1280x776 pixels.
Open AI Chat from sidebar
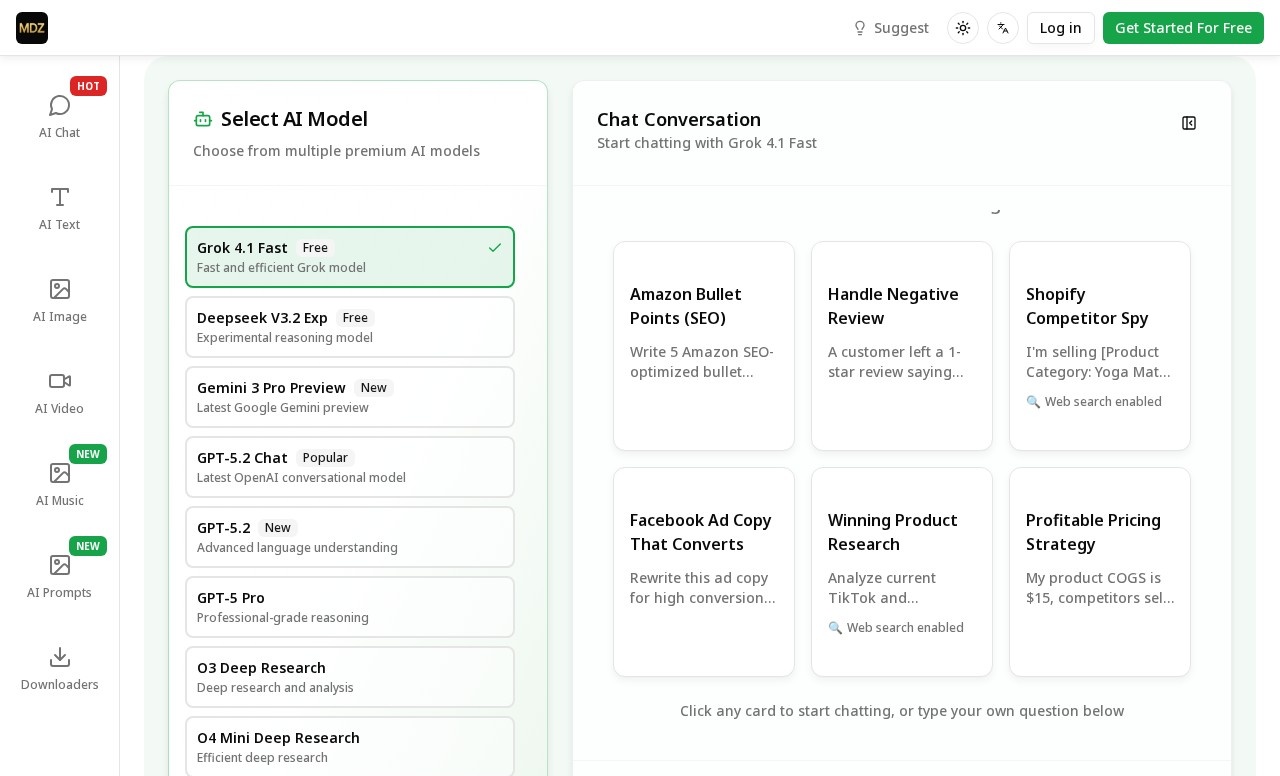(x=60, y=116)
